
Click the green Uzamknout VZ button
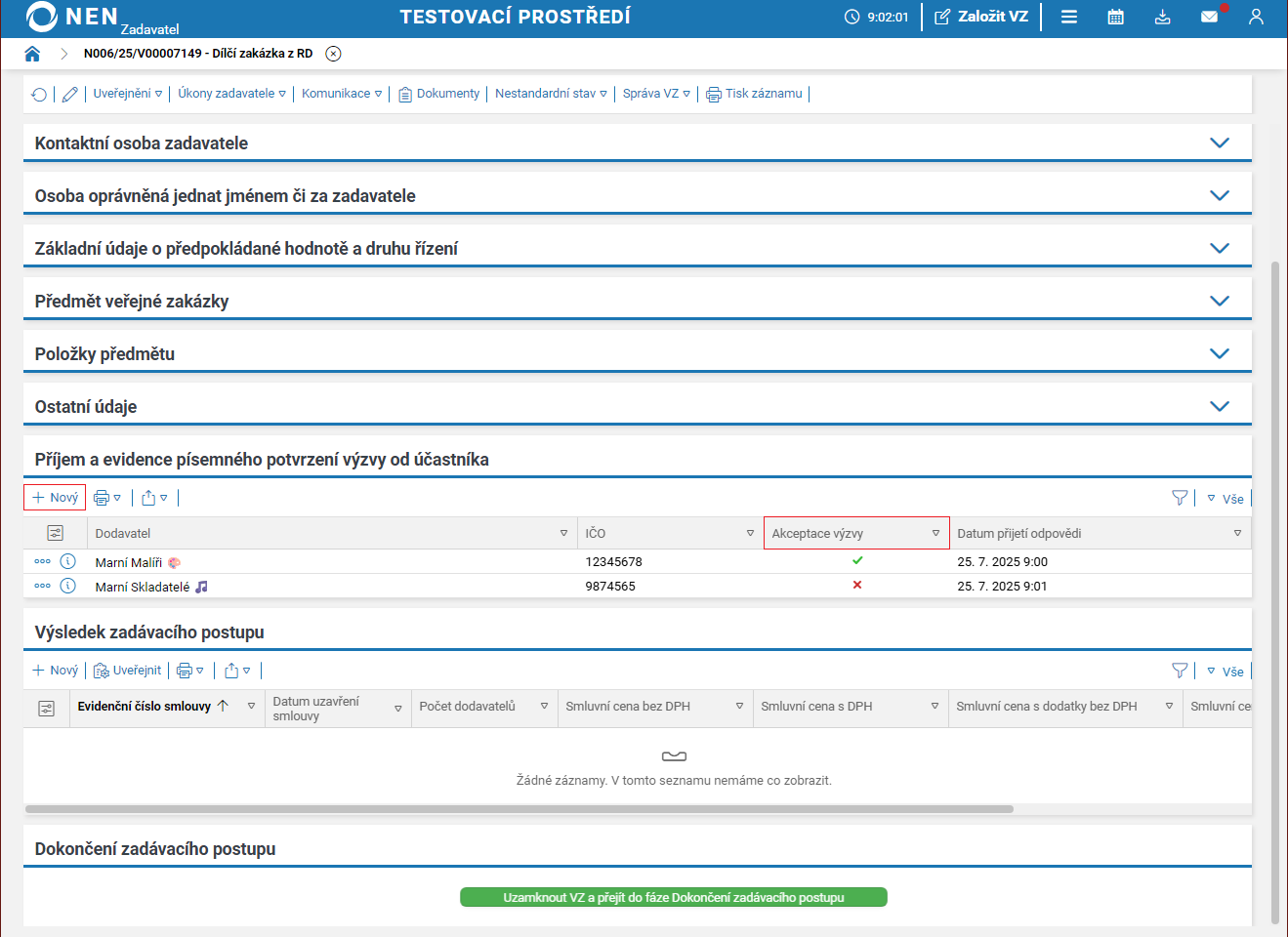click(673, 897)
